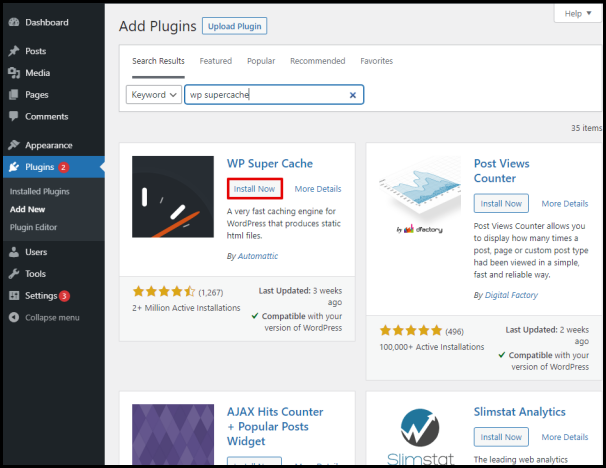
Task: Click the Collapse menu arrow icon
Action: pos(14,317)
